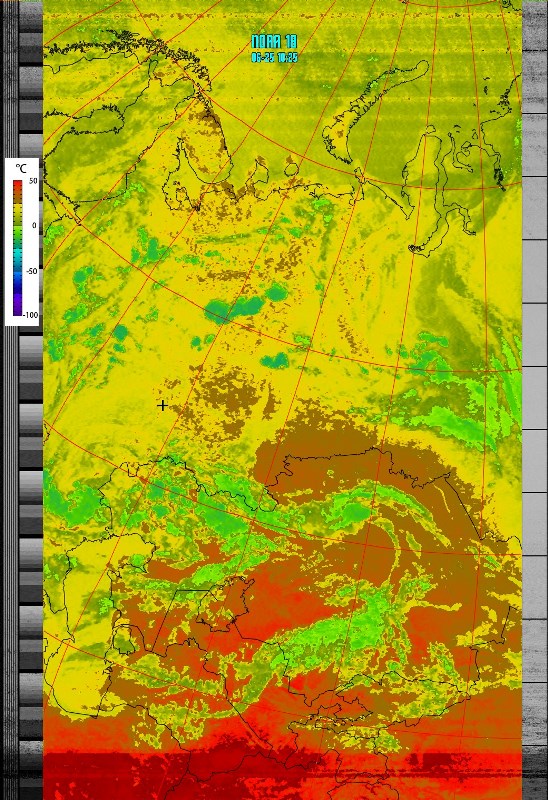Viewport: 548px width, 800px height.
Task: Pick the red top of temperature scale
Action: point(18,186)
